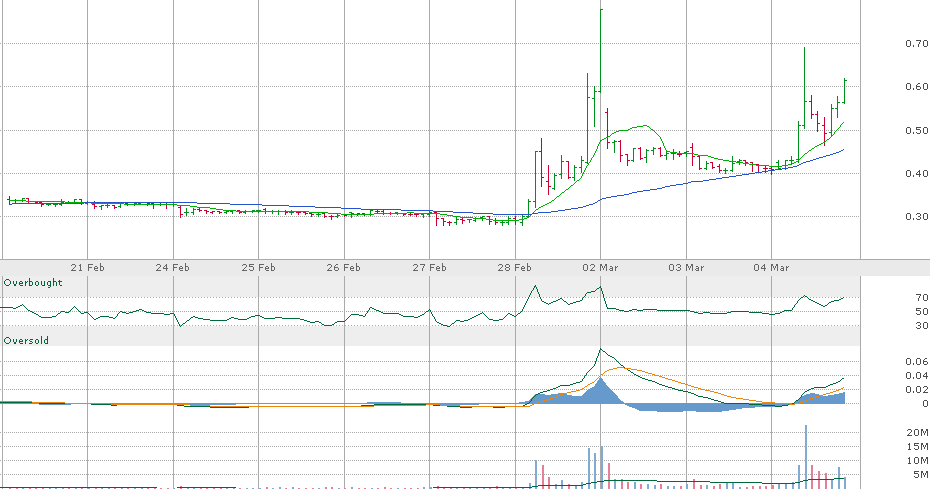The height and width of the screenshot is (489, 930).
Task: Click the 0.60 price axis value
Action: tap(917, 87)
